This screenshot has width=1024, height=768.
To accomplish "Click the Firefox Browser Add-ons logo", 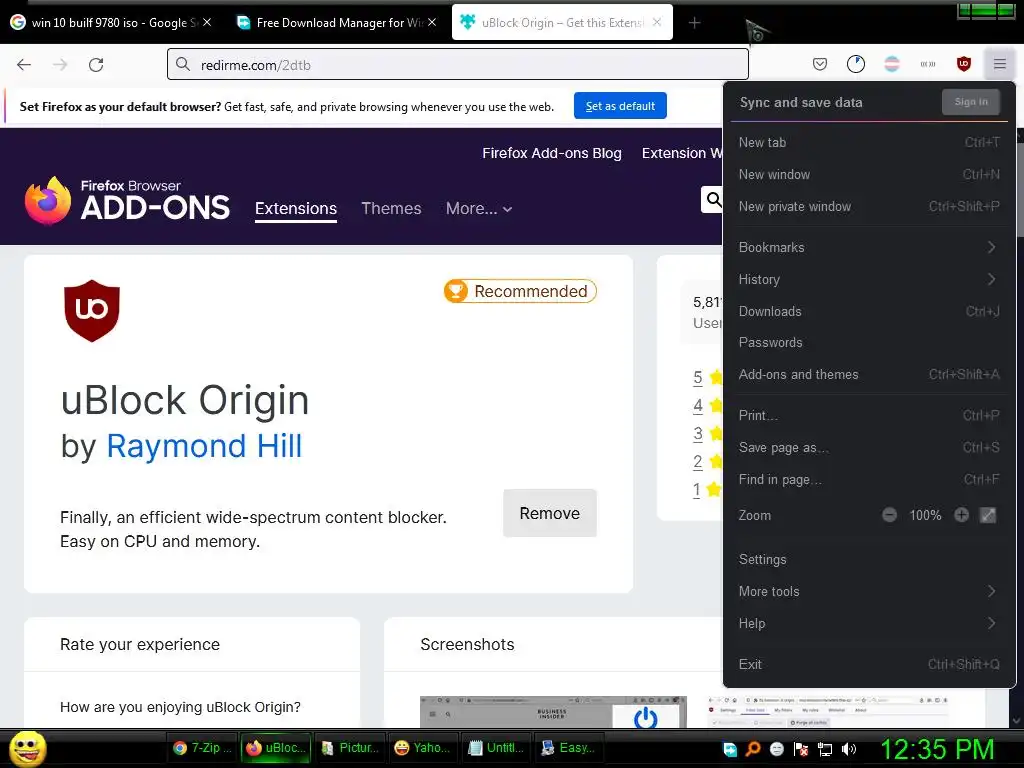I will pyautogui.click(x=127, y=200).
